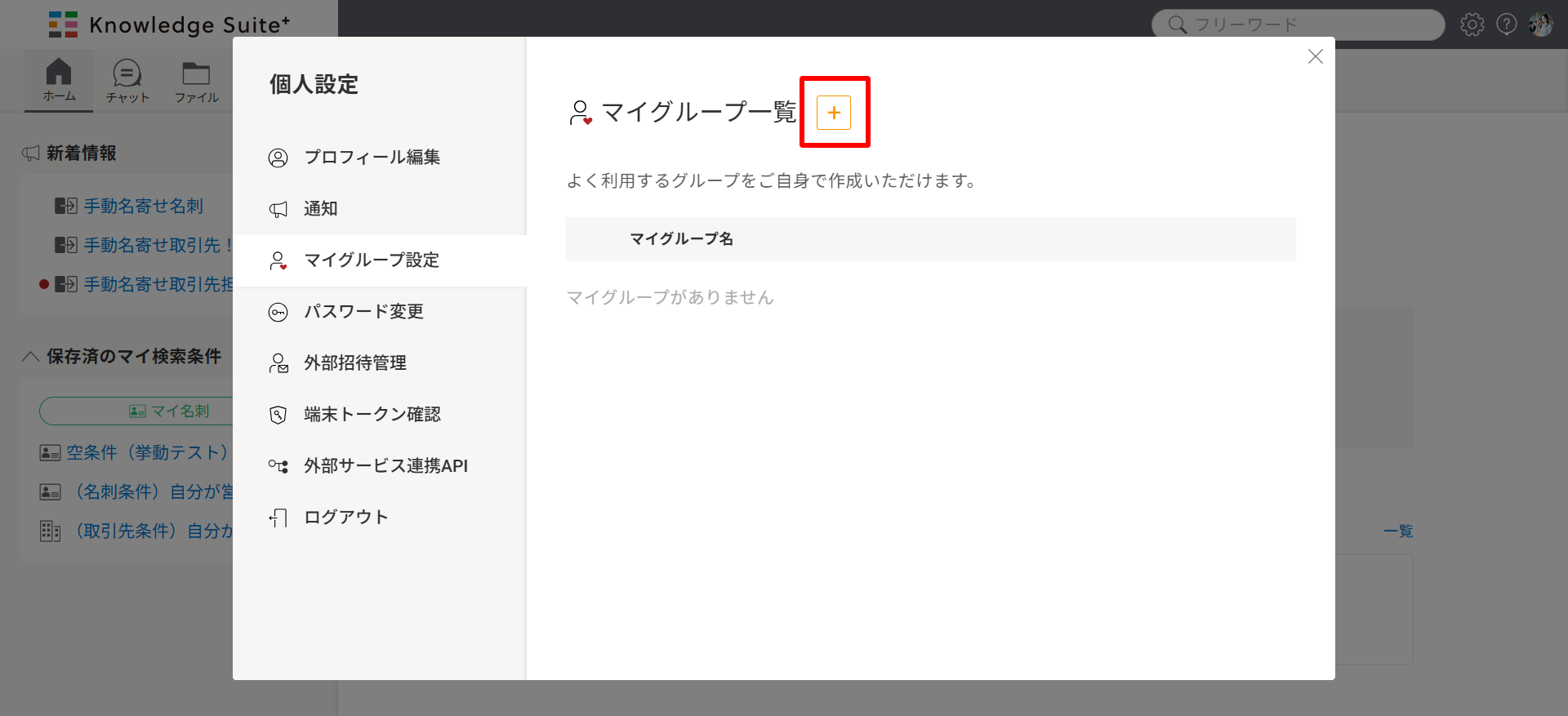Collapse 保存済のマイ検索条件 section

(31, 357)
